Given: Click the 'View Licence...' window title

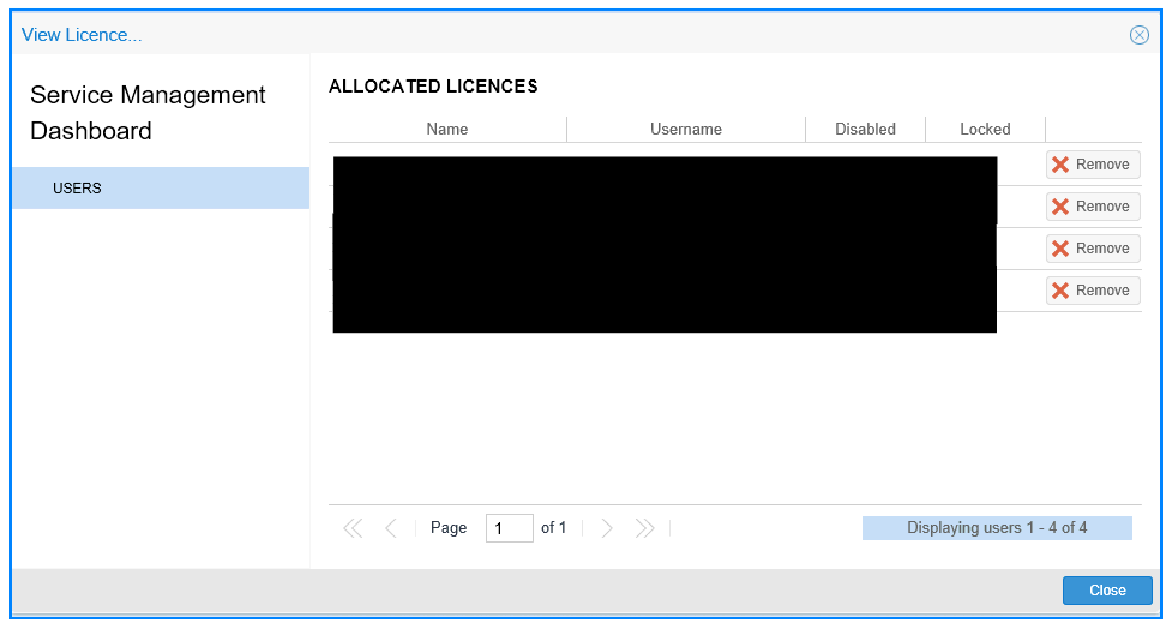Looking at the screenshot, I should (x=82, y=35).
